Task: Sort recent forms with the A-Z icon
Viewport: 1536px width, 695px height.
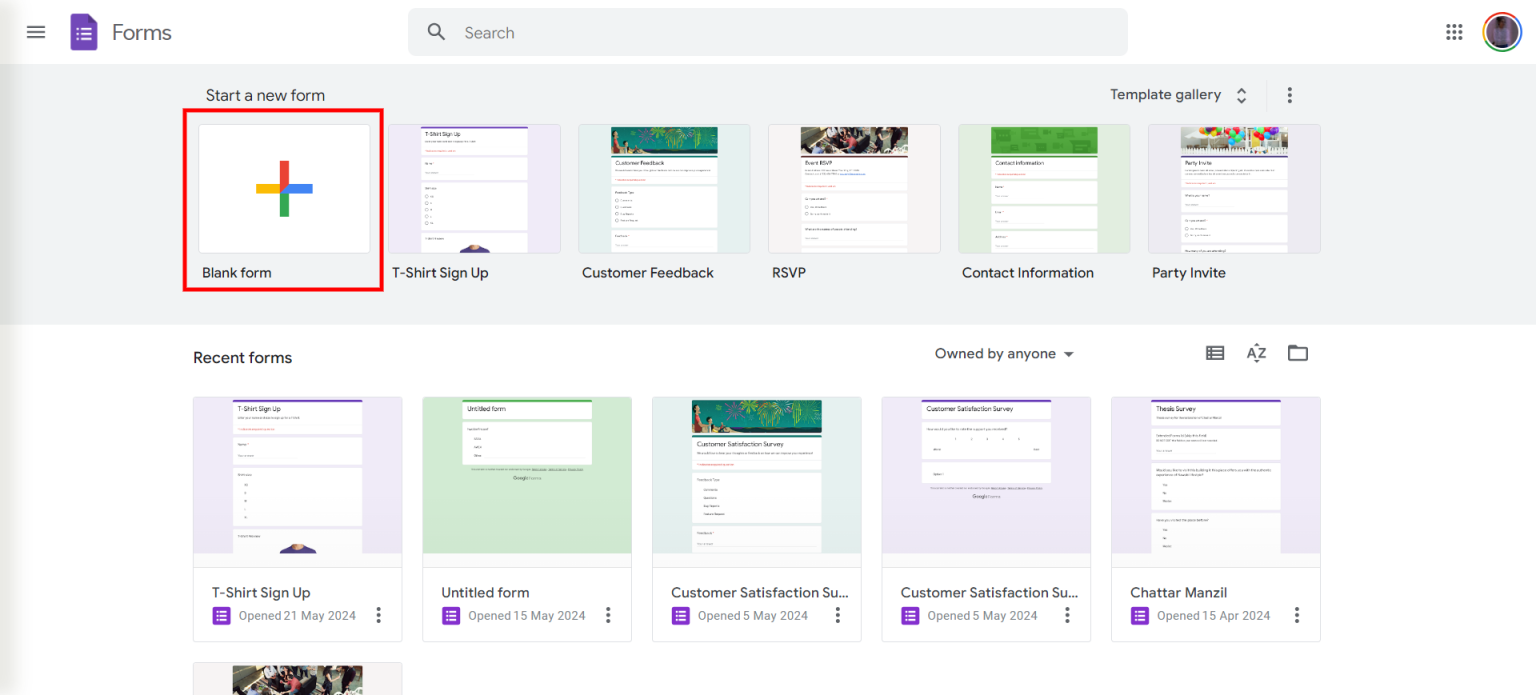Action: pos(1256,353)
